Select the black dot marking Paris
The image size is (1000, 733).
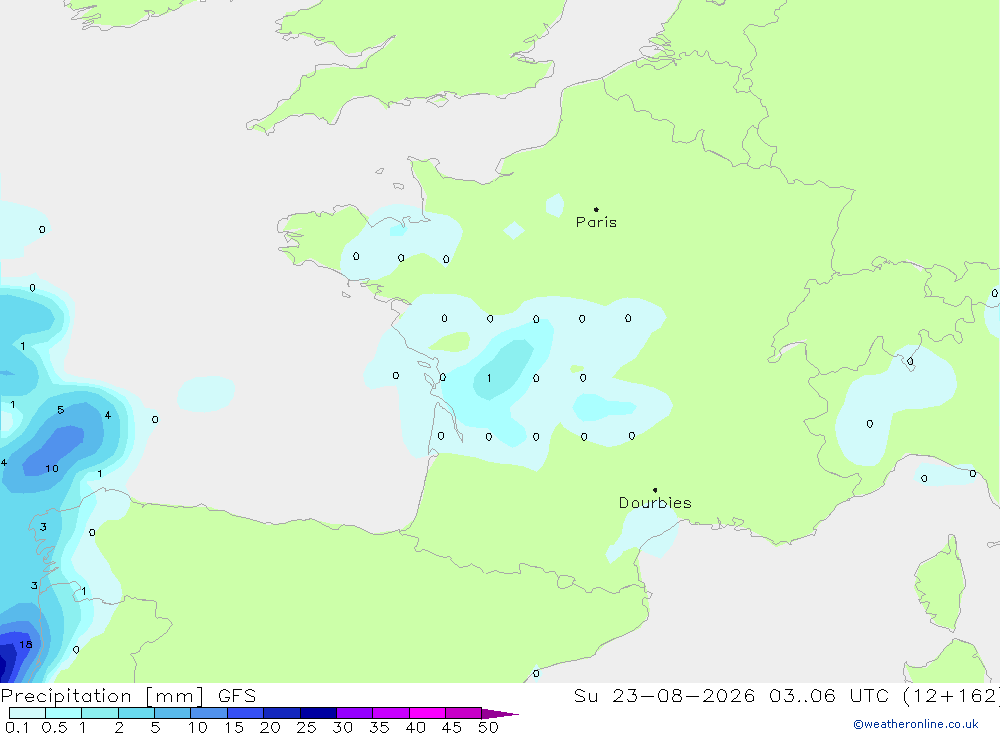[596, 209]
